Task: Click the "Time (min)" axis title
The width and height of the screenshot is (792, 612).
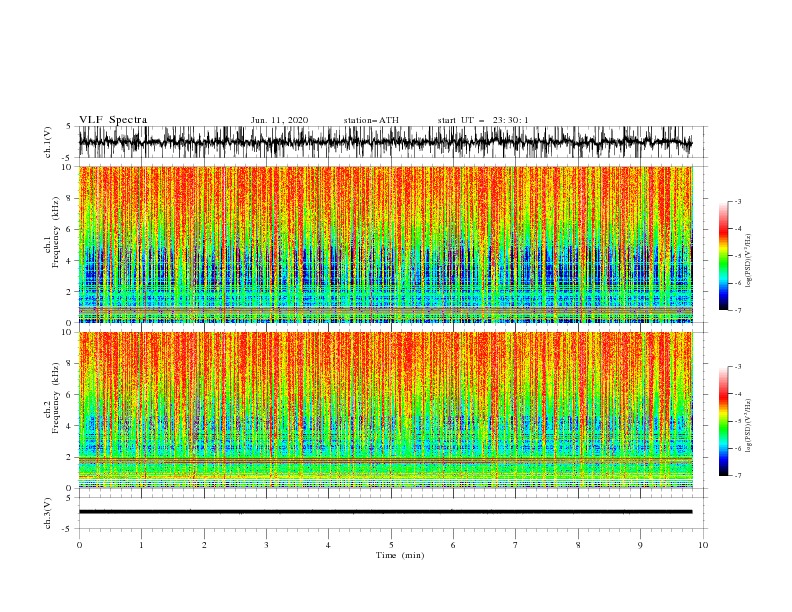Action: [400, 555]
